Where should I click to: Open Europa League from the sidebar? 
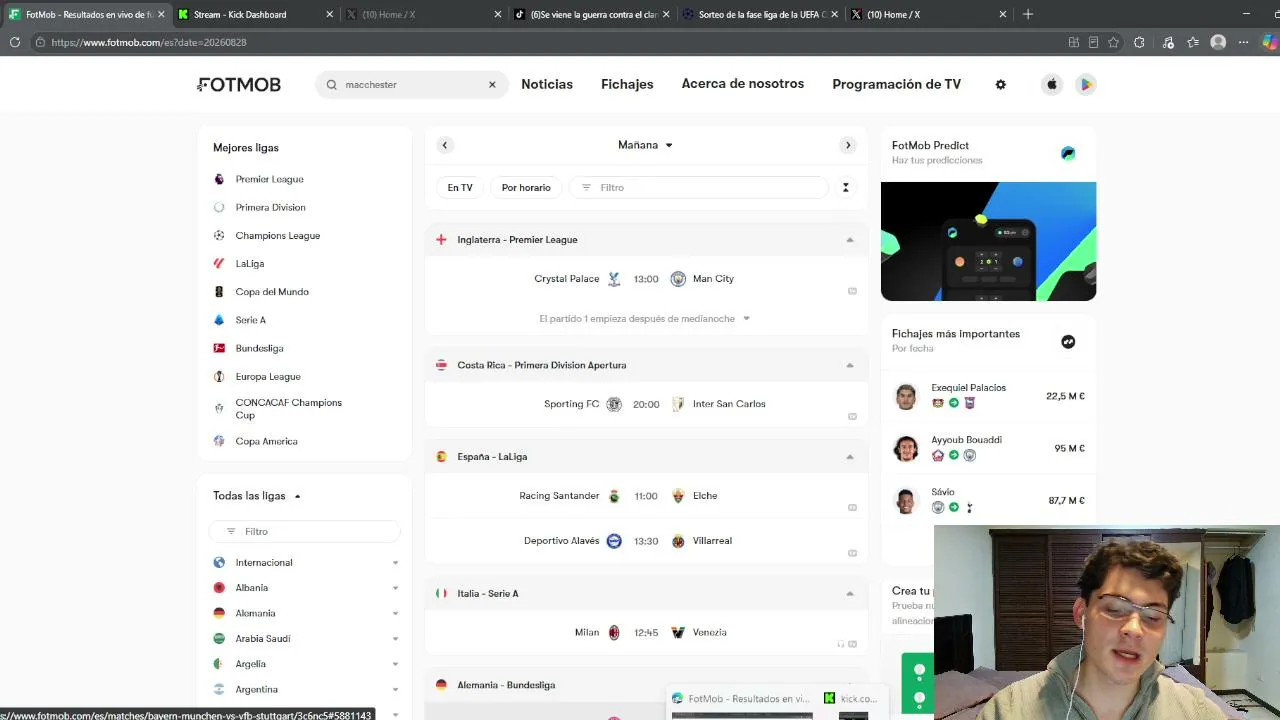coord(268,377)
